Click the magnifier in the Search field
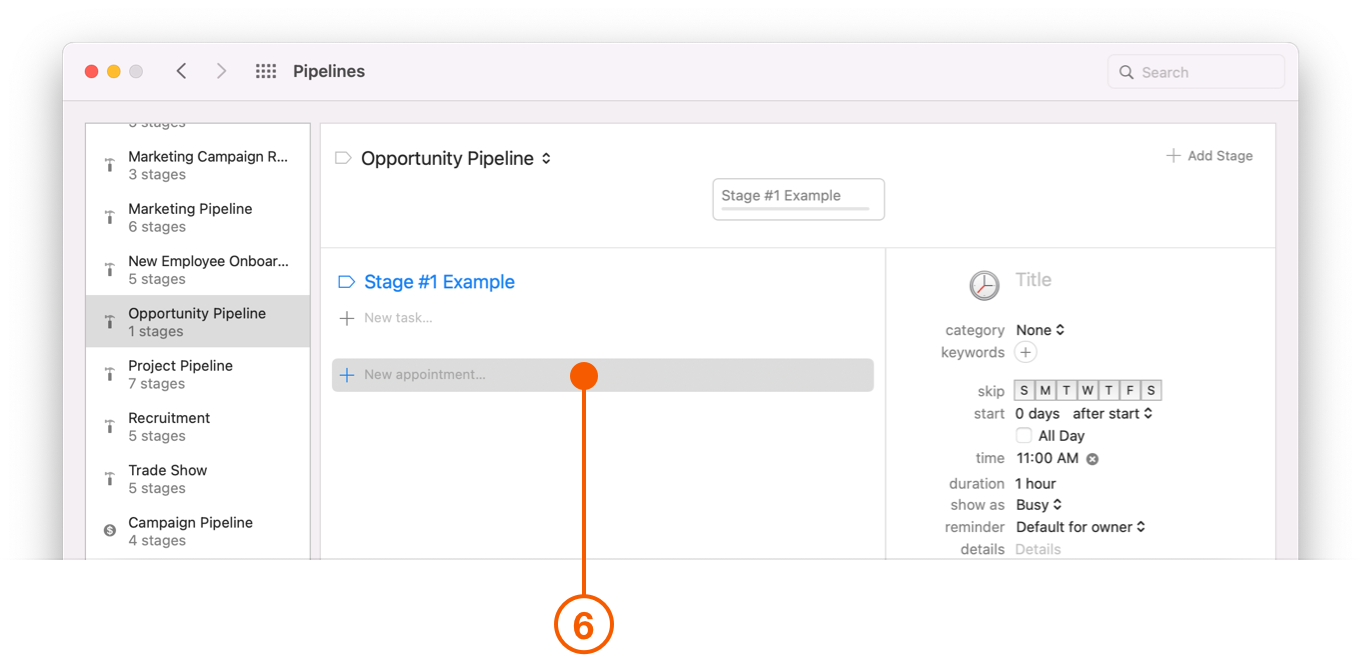Screen dimensions: 1360x666 click(1126, 71)
